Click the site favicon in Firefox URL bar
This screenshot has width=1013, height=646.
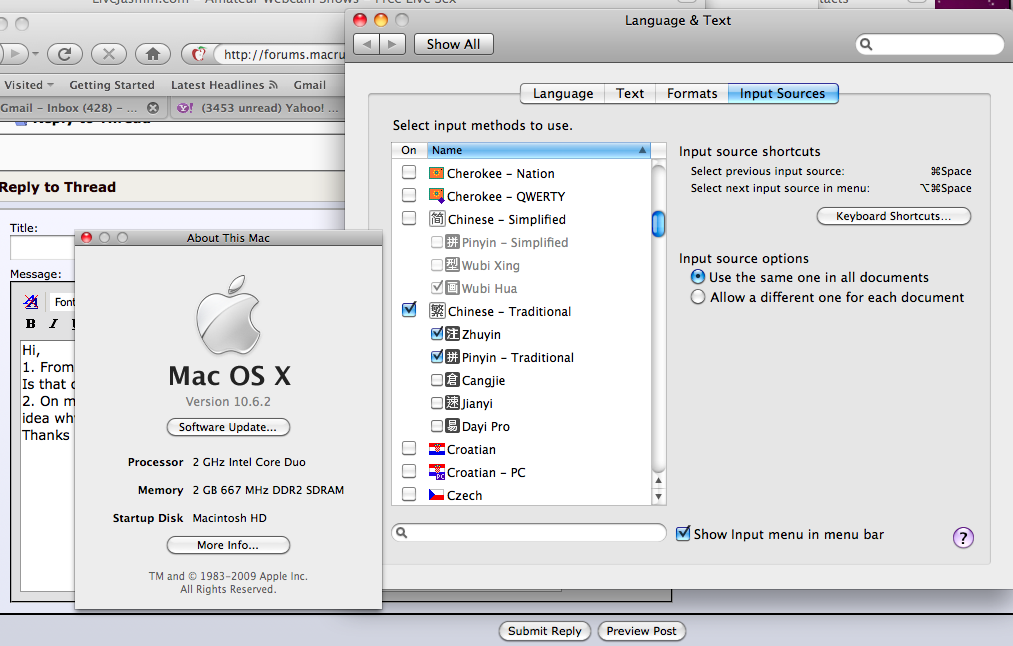coord(199,54)
